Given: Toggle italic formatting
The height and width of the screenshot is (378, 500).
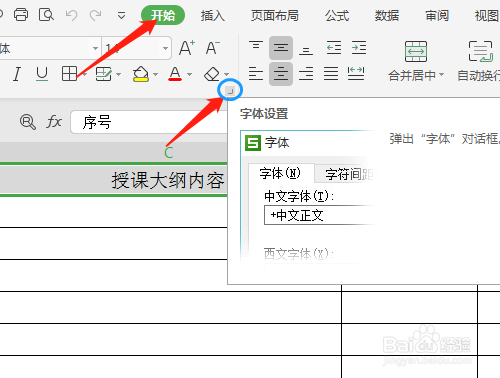Looking at the screenshot, I should coord(17,74).
